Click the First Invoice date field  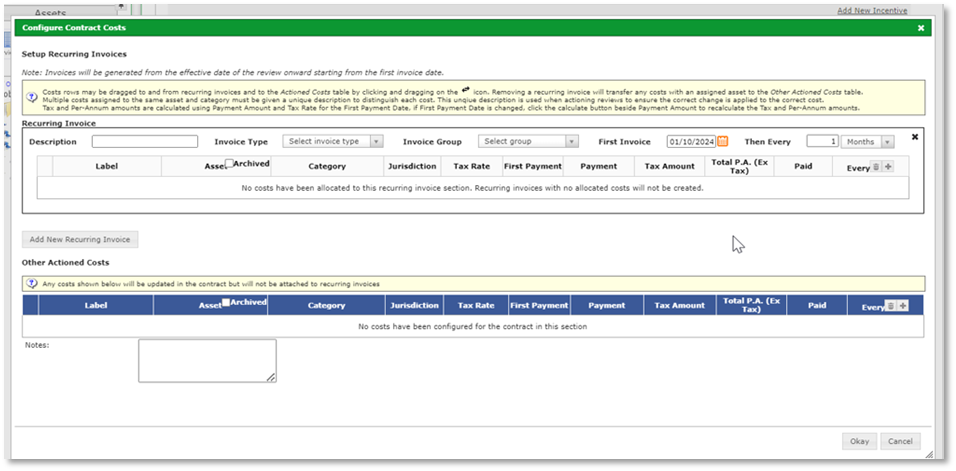pos(691,141)
